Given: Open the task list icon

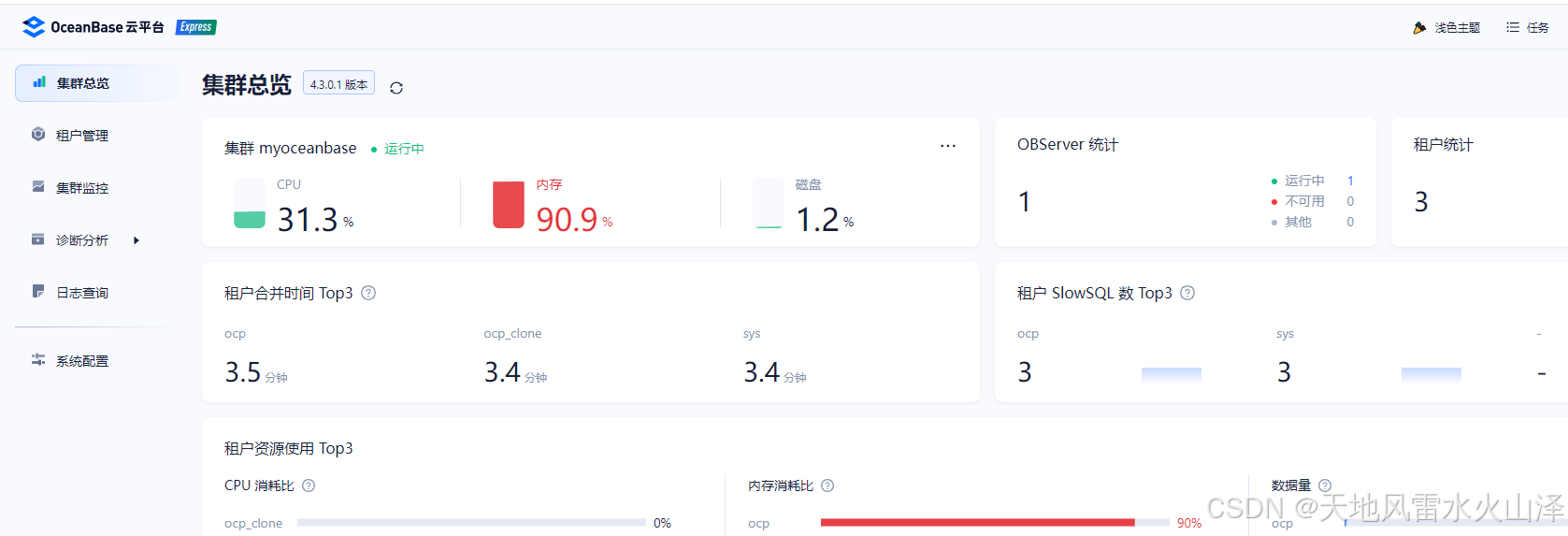Looking at the screenshot, I should (1513, 28).
